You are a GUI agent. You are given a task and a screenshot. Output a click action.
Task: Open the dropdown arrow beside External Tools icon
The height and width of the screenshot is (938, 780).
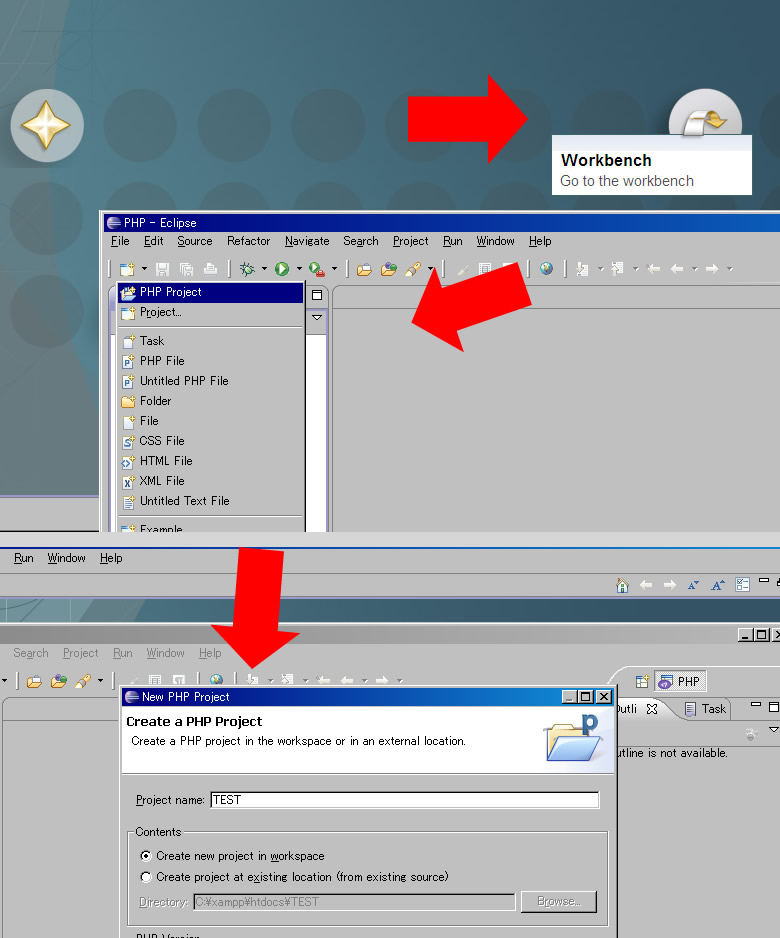334,269
